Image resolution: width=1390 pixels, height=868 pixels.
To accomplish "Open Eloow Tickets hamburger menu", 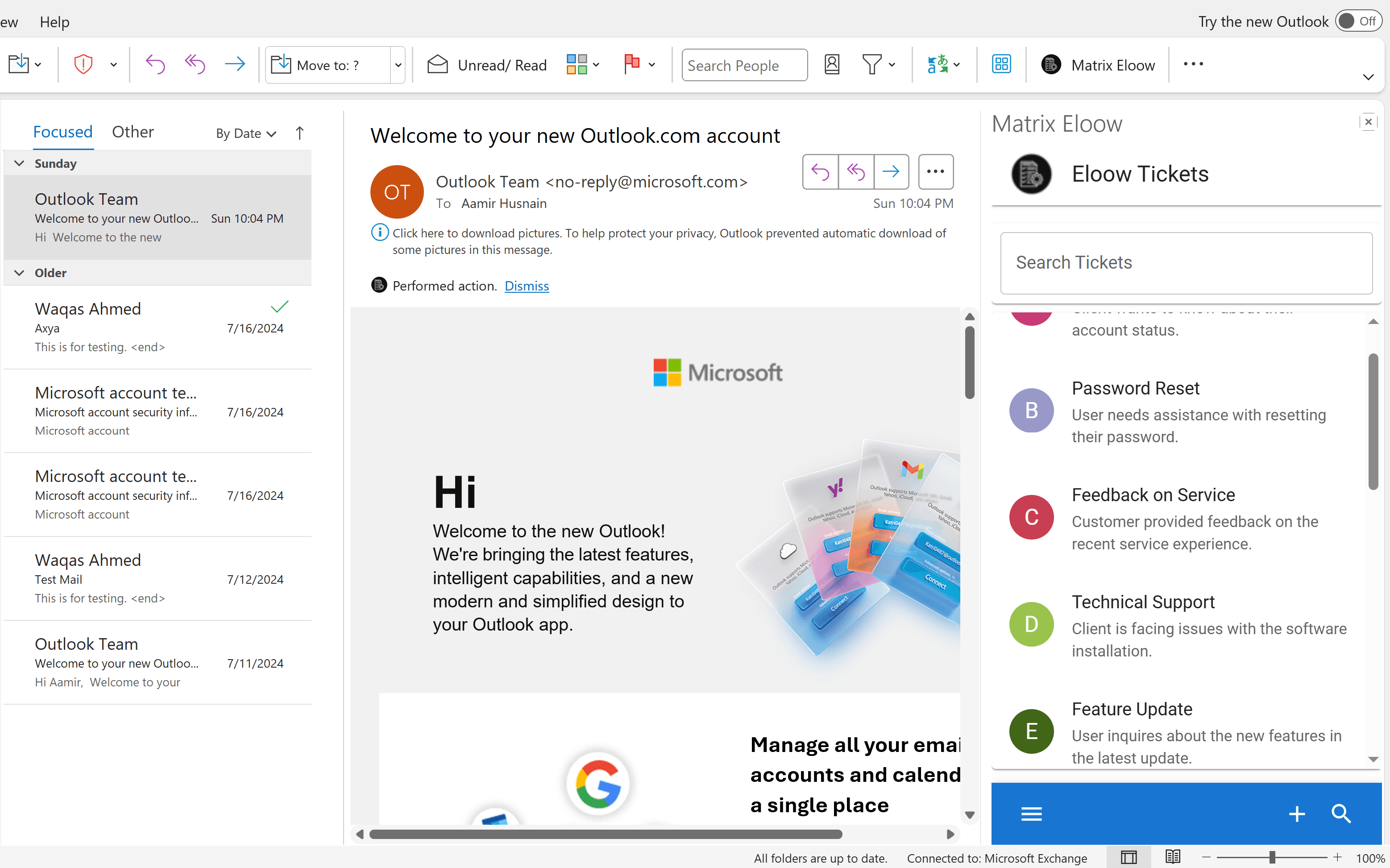I will 1031,814.
